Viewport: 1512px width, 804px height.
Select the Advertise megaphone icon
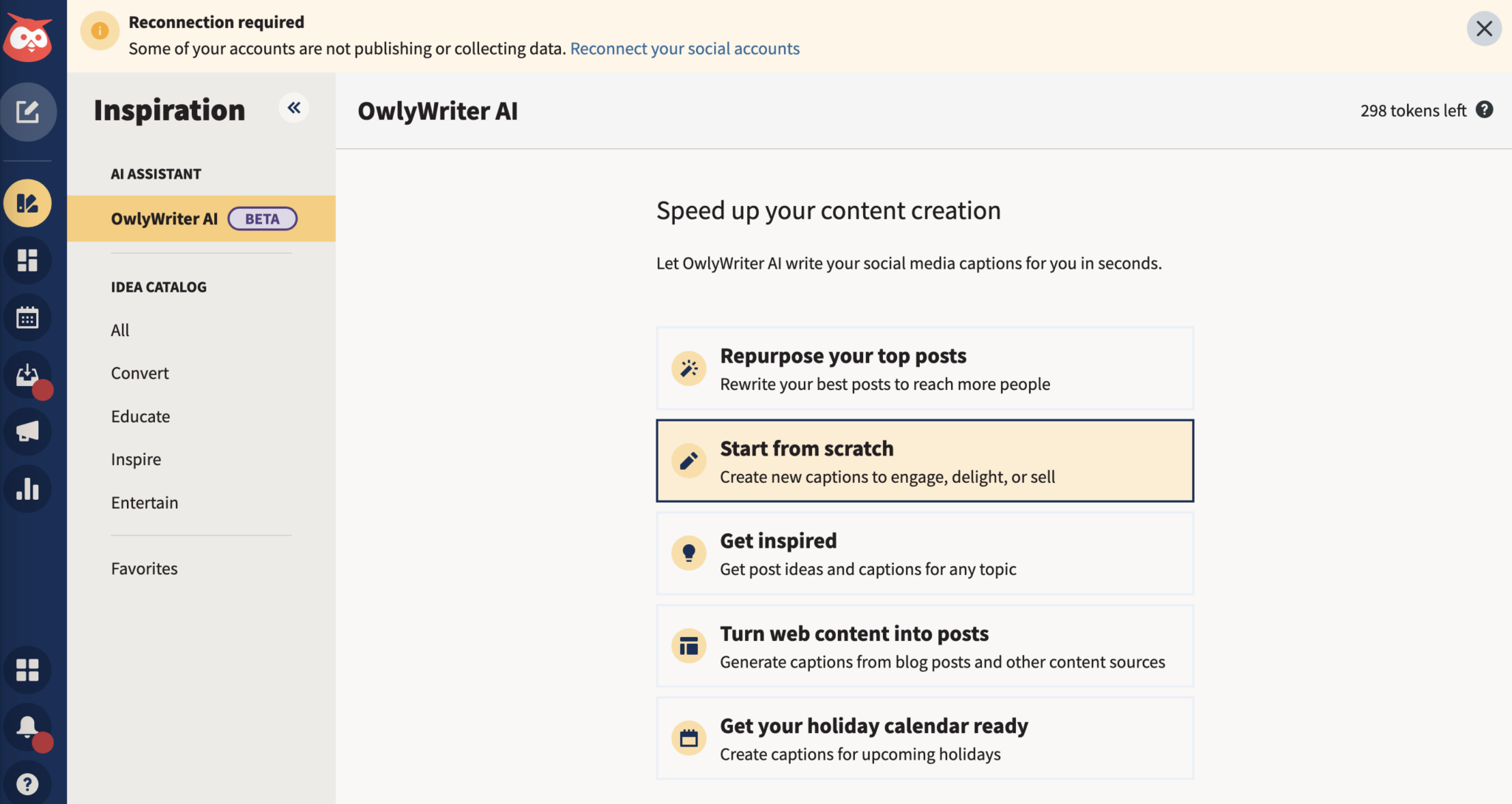point(28,432)
